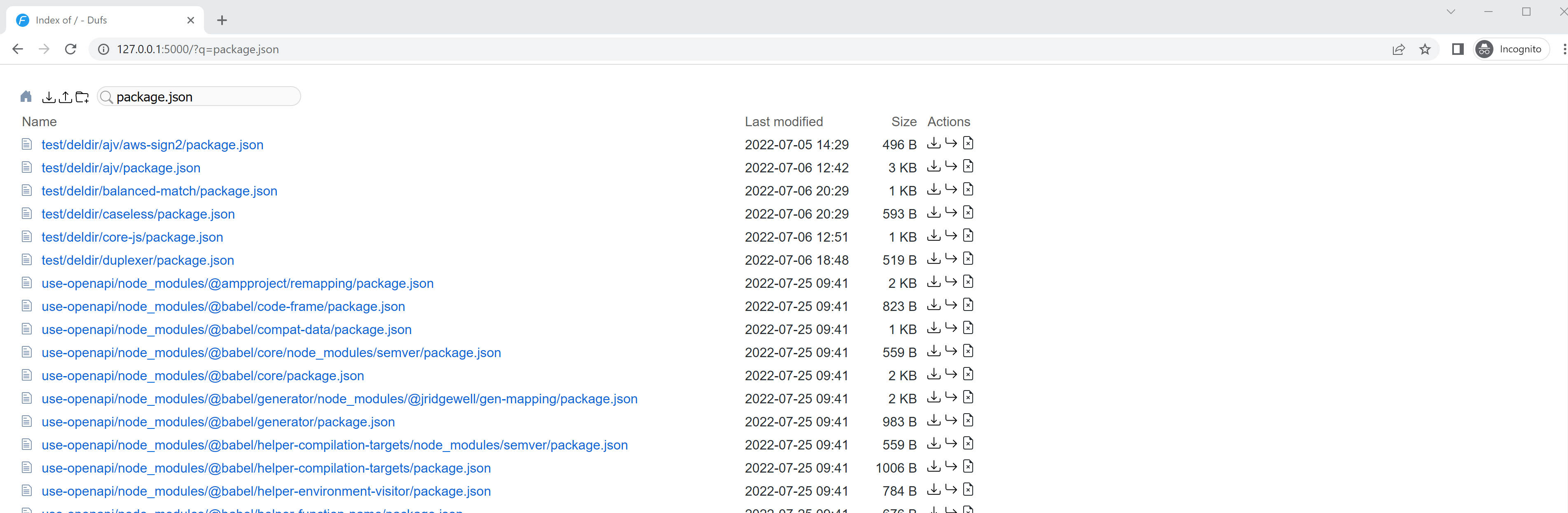Click the home breadcrumb icon

point(26,96)
